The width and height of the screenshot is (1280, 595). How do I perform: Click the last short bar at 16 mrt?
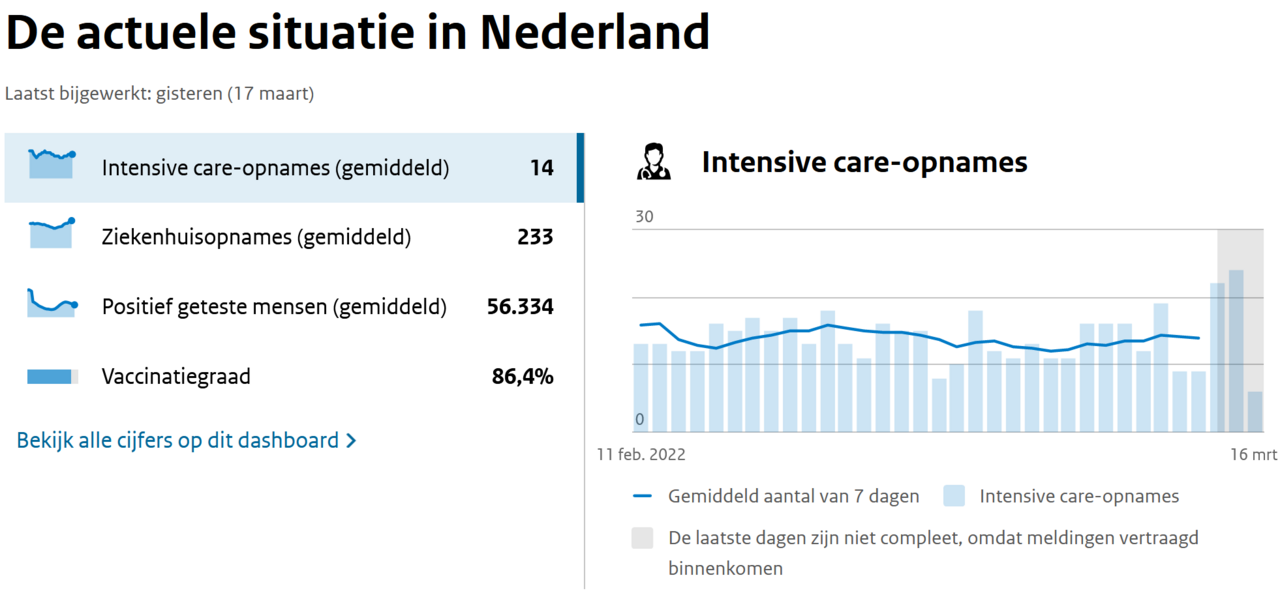coord(1254,411)
